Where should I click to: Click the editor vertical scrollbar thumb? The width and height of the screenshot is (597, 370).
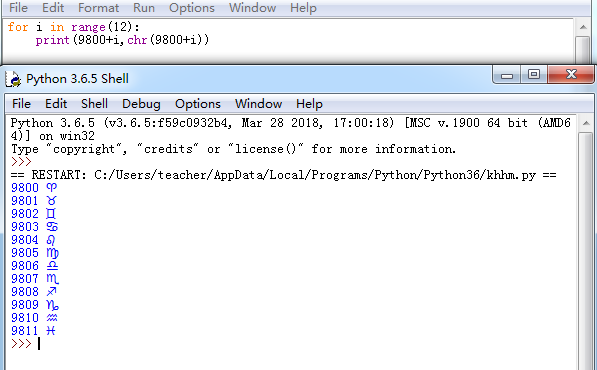(x=583, y=49)
